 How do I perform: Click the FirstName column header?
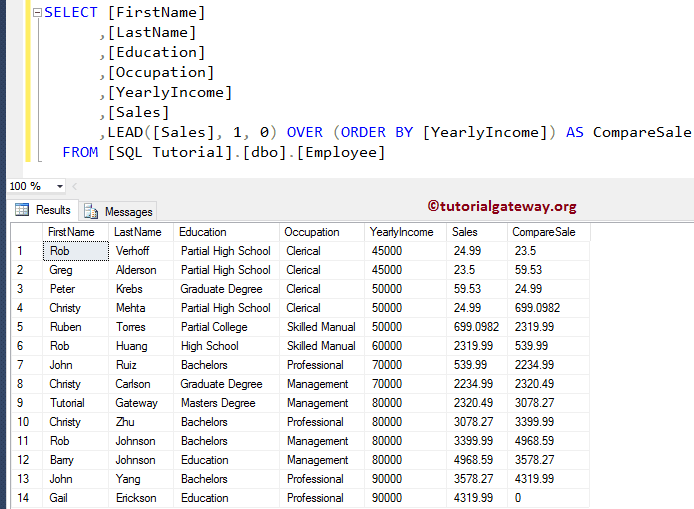76,232
